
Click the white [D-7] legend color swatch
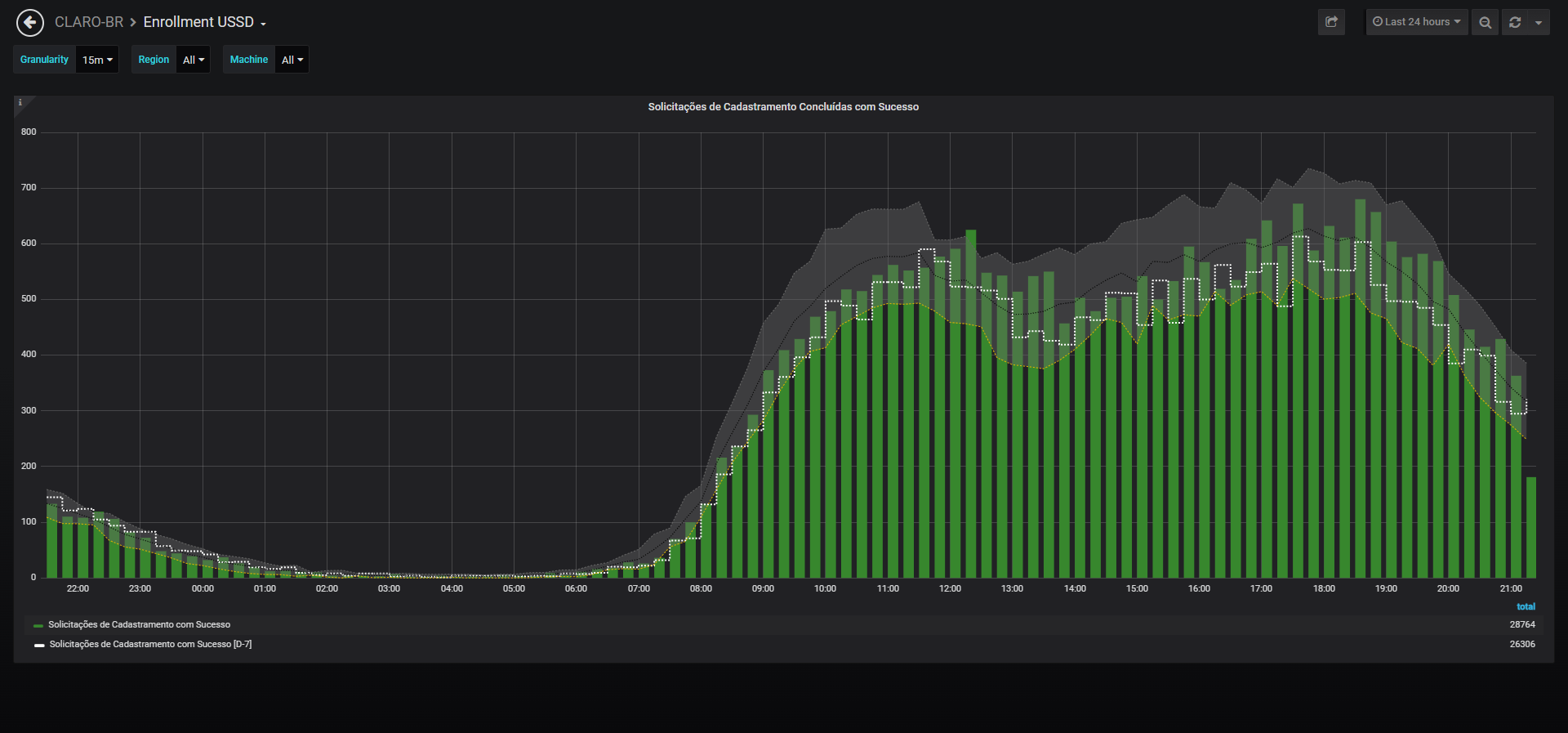click(x=38, y=646)
